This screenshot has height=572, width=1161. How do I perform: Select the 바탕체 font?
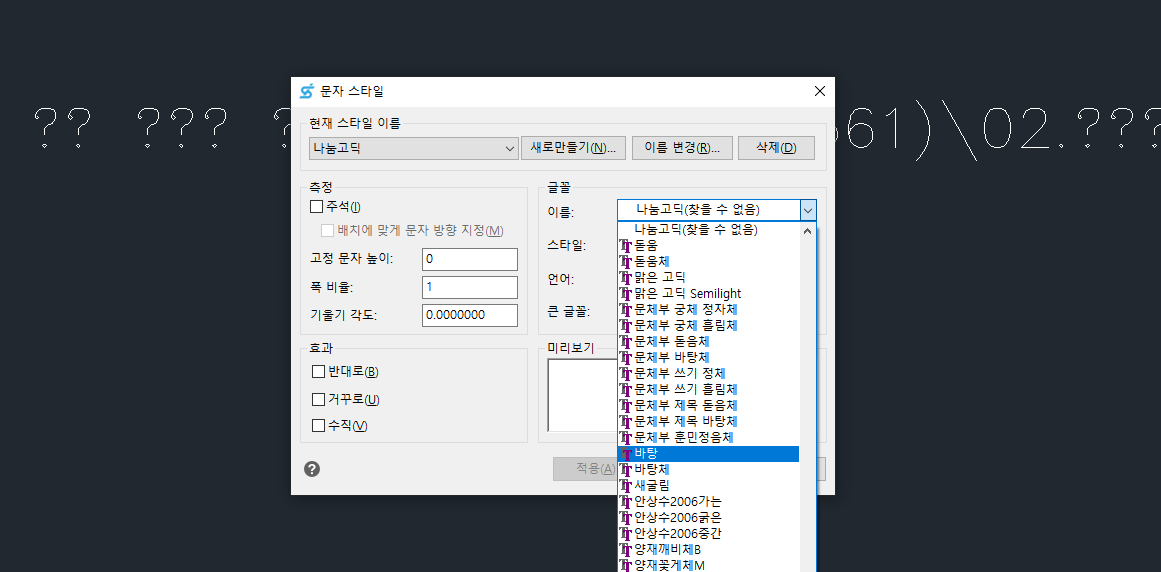(x=709, y=469)
